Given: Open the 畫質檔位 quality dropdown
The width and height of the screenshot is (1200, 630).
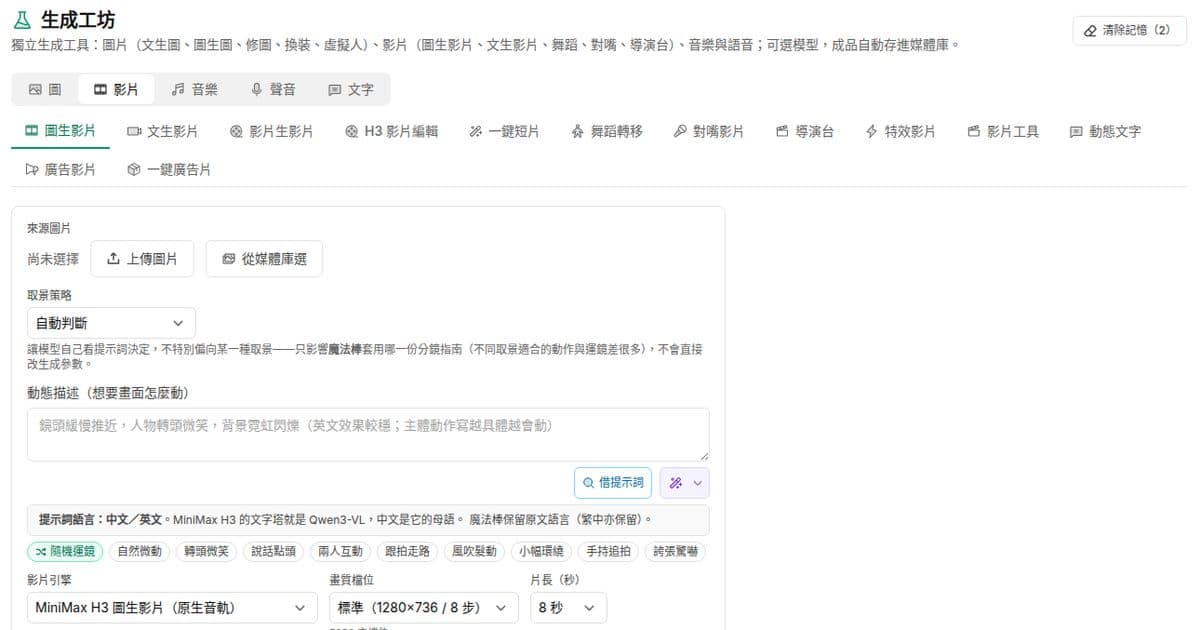Looking at the screenshot, I should (x=424, y=607).
